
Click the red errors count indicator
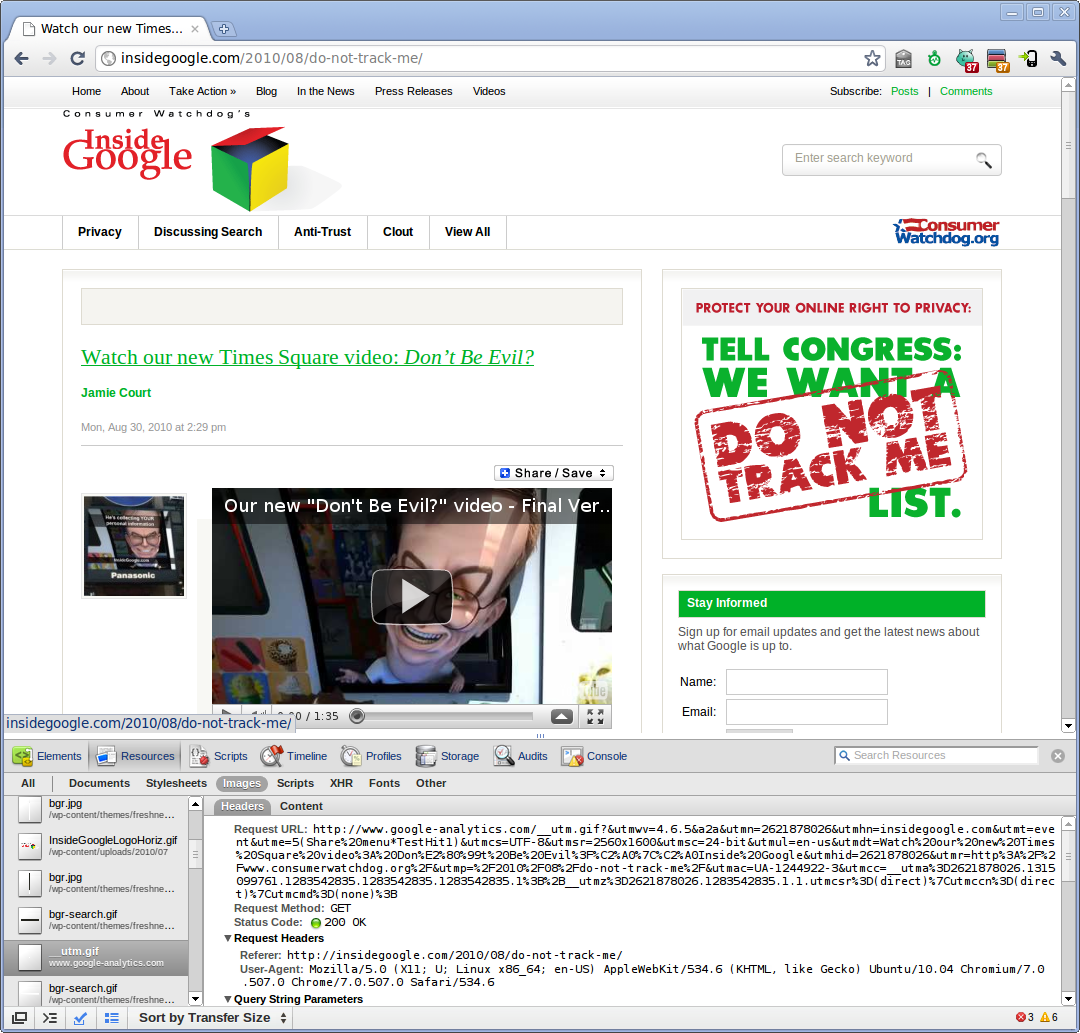(x=1025, y=1017)
